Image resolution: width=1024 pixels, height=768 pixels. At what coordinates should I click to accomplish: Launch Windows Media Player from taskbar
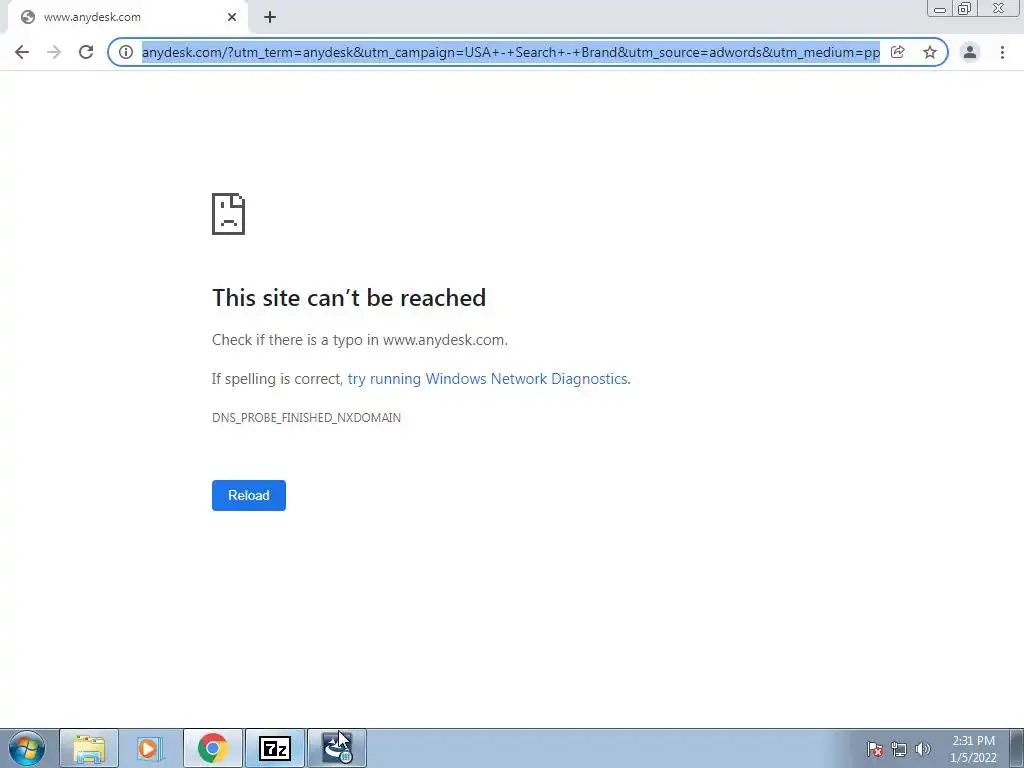point(150,748)
